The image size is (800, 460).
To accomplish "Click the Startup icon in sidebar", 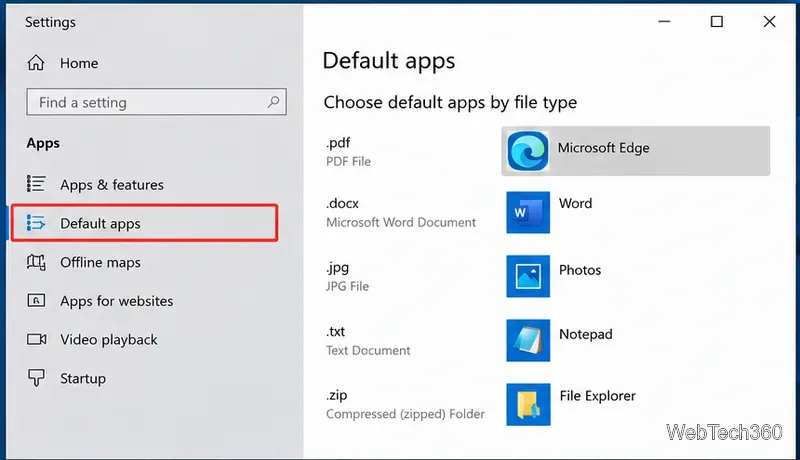I will coord(36,378).
